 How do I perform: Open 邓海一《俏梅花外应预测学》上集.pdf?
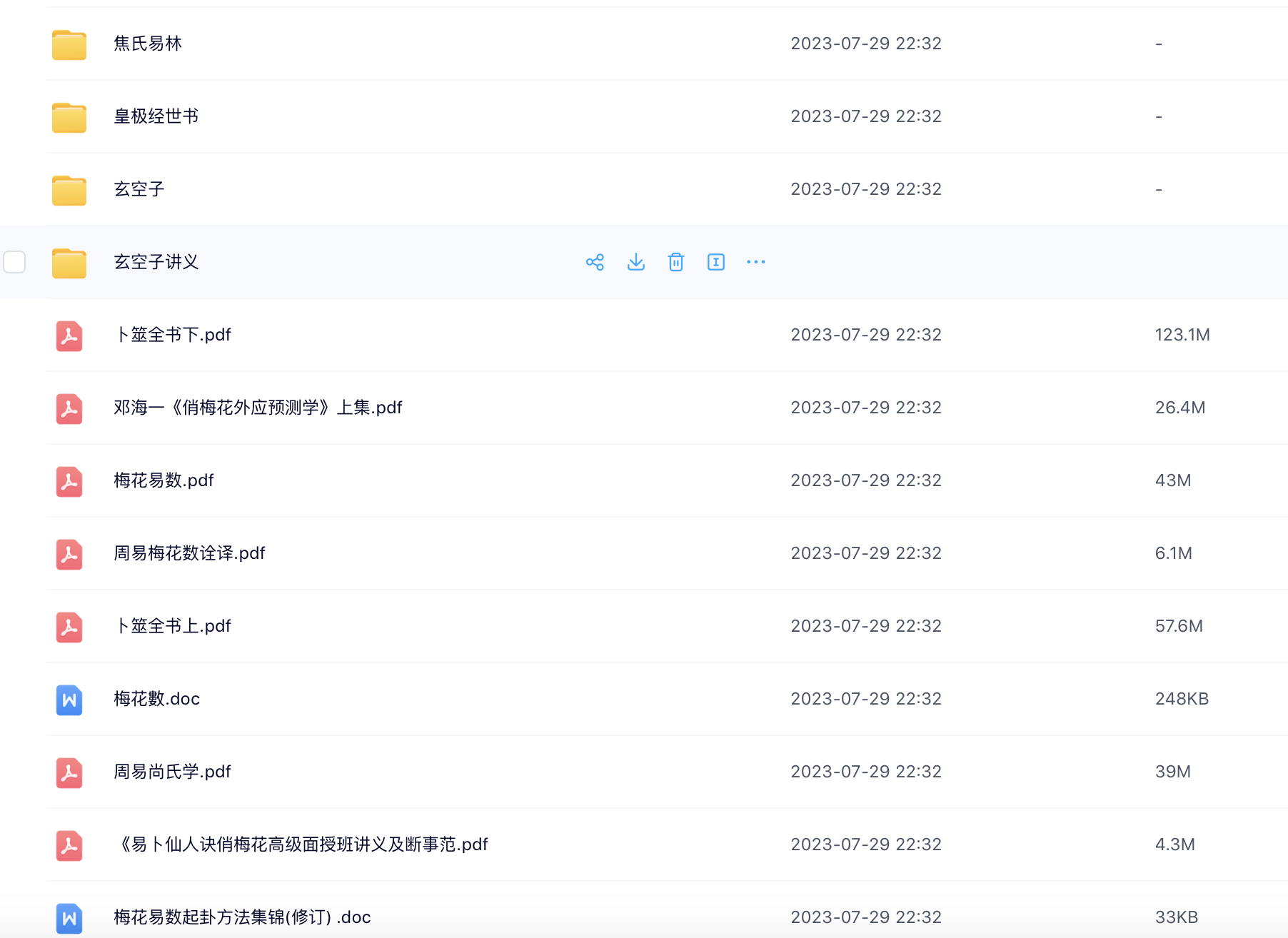pyautogui.click(x=258, y=408)
